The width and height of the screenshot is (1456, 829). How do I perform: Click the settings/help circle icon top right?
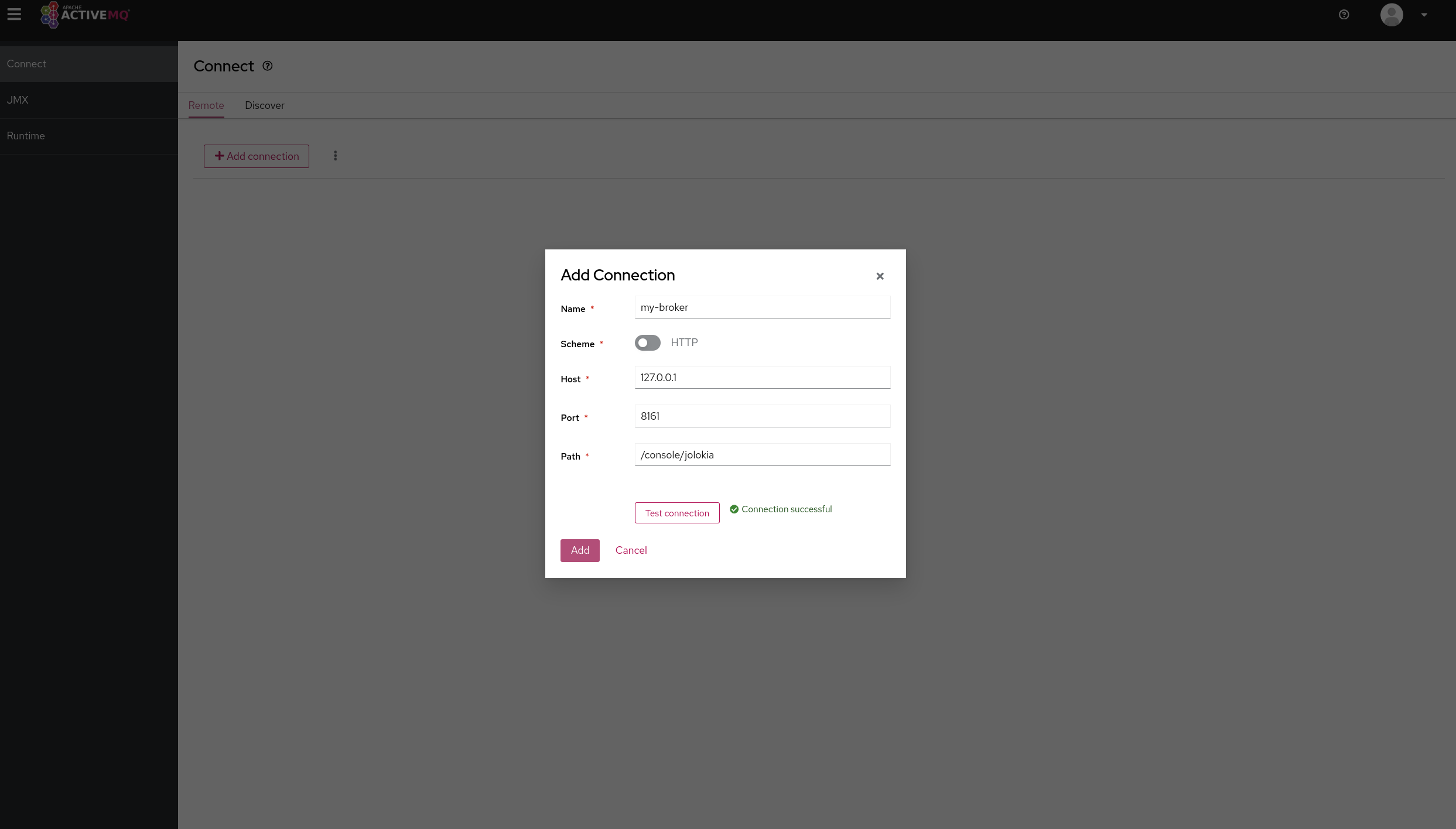1344,14
